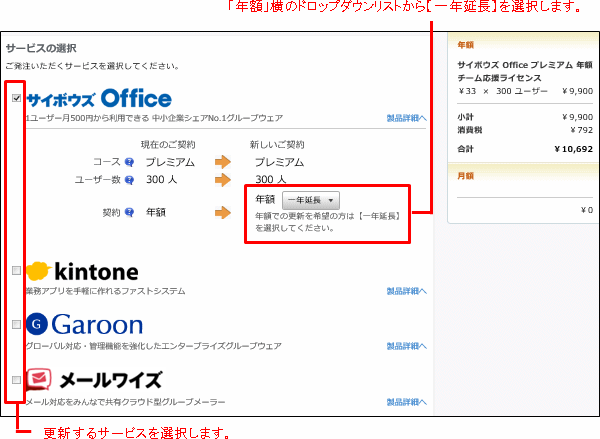Click the Garoon logo icon
The height and width of the screenshot is (439, 600).
(x=37, y=324)
